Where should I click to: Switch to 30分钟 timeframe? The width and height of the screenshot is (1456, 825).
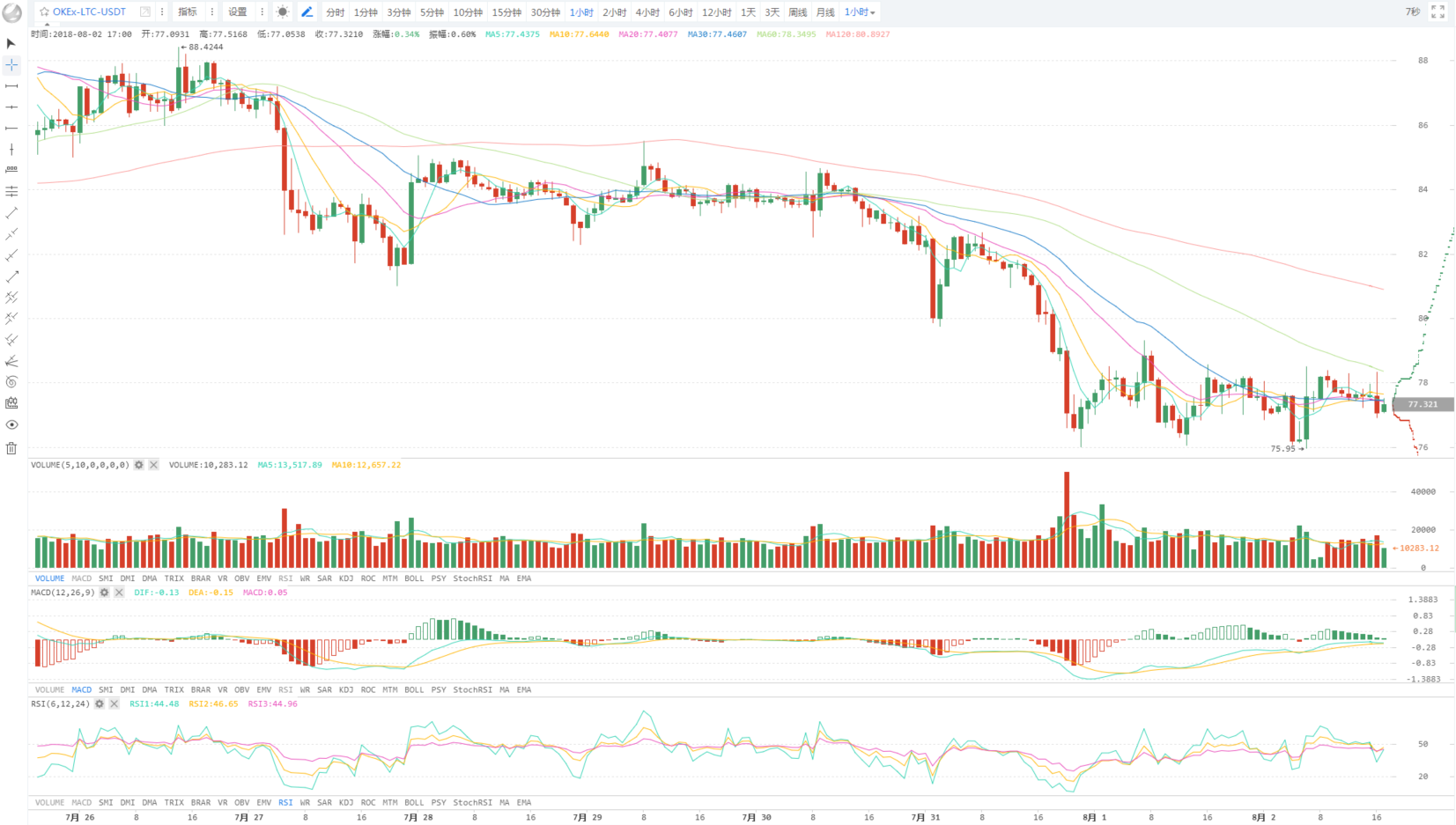[545, 12]
